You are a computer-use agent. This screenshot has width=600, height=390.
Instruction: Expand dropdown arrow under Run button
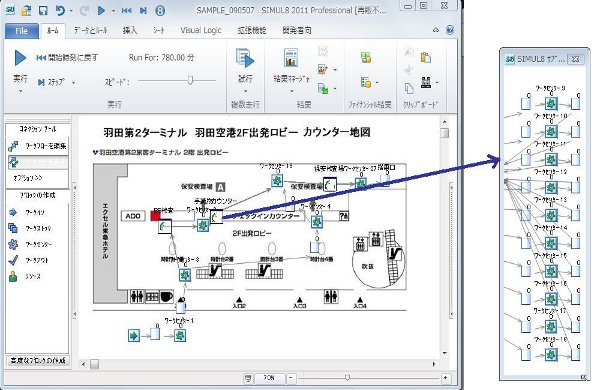20,91
